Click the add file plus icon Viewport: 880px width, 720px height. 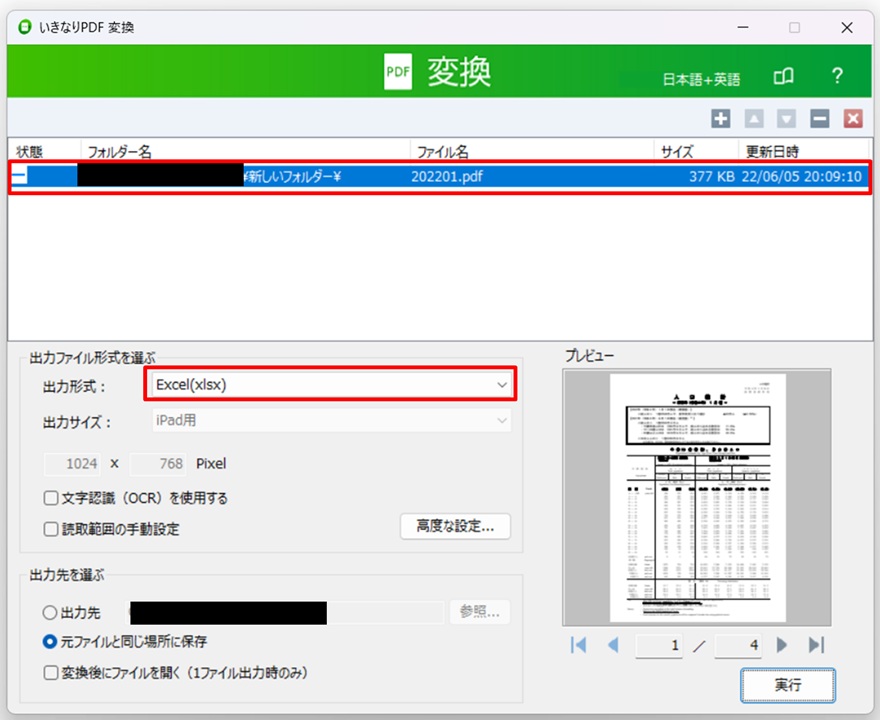[721, 119]
